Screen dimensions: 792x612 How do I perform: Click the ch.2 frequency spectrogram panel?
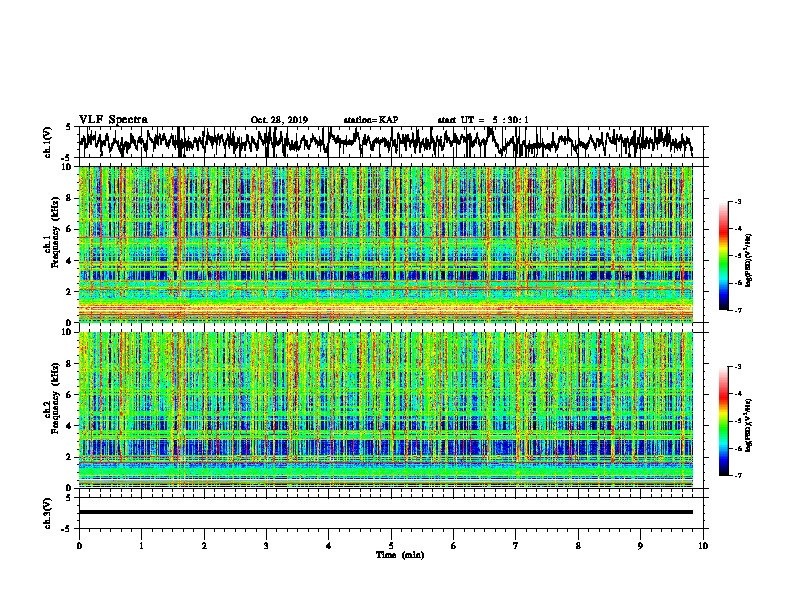tap(385, 410)
